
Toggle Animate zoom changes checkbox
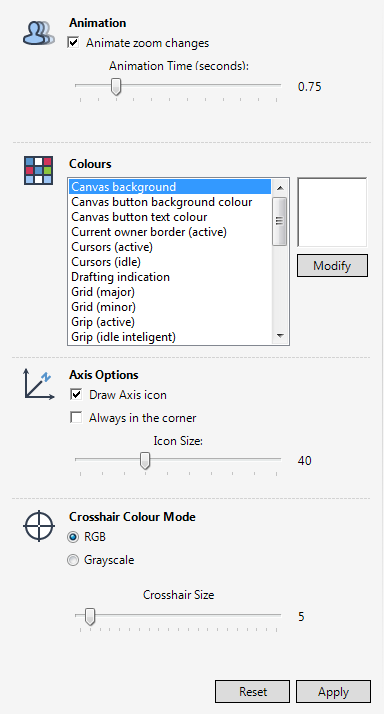click(x=73, y=43)
